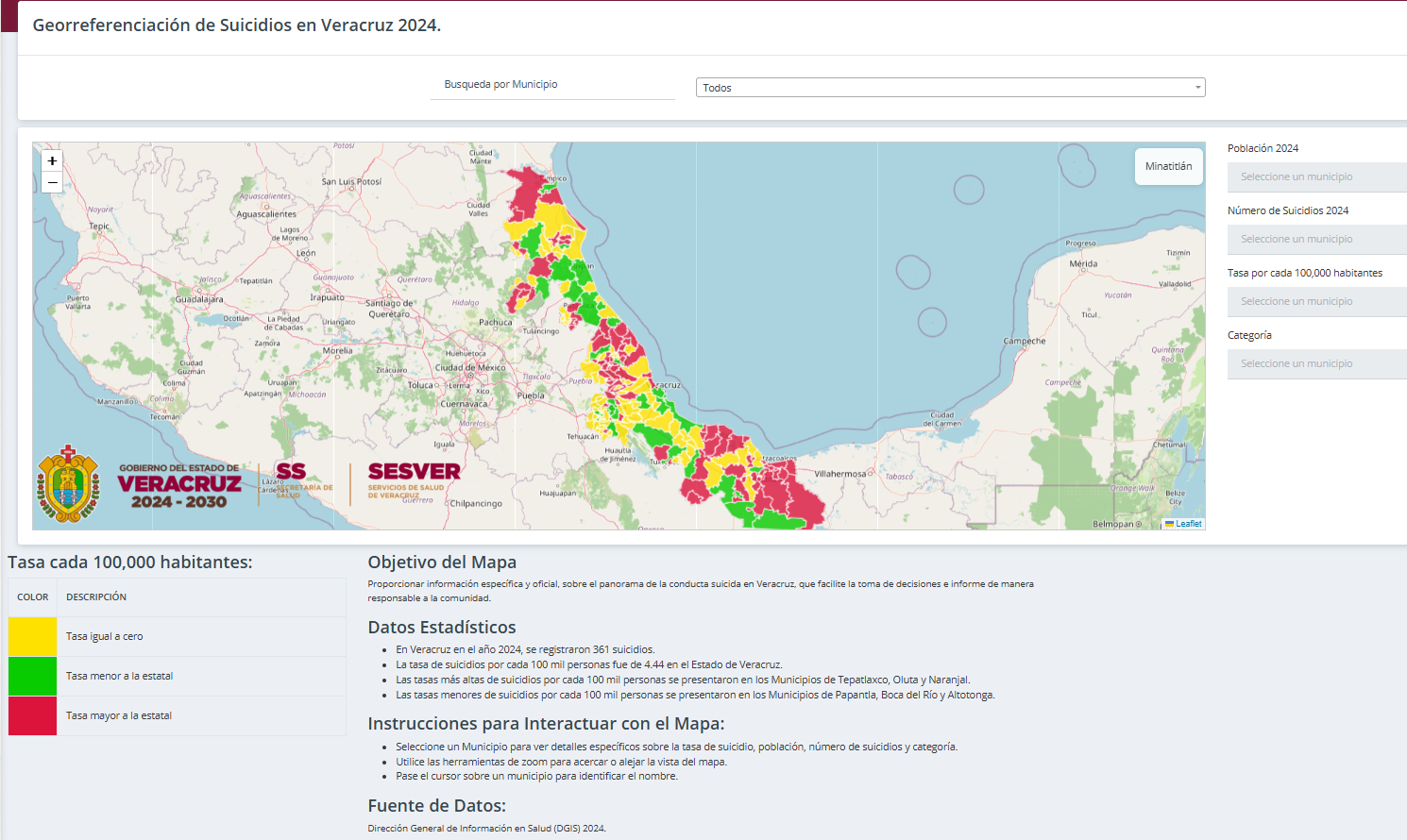
Task: Click the red legend color swatch
Action: click(33, 715)
